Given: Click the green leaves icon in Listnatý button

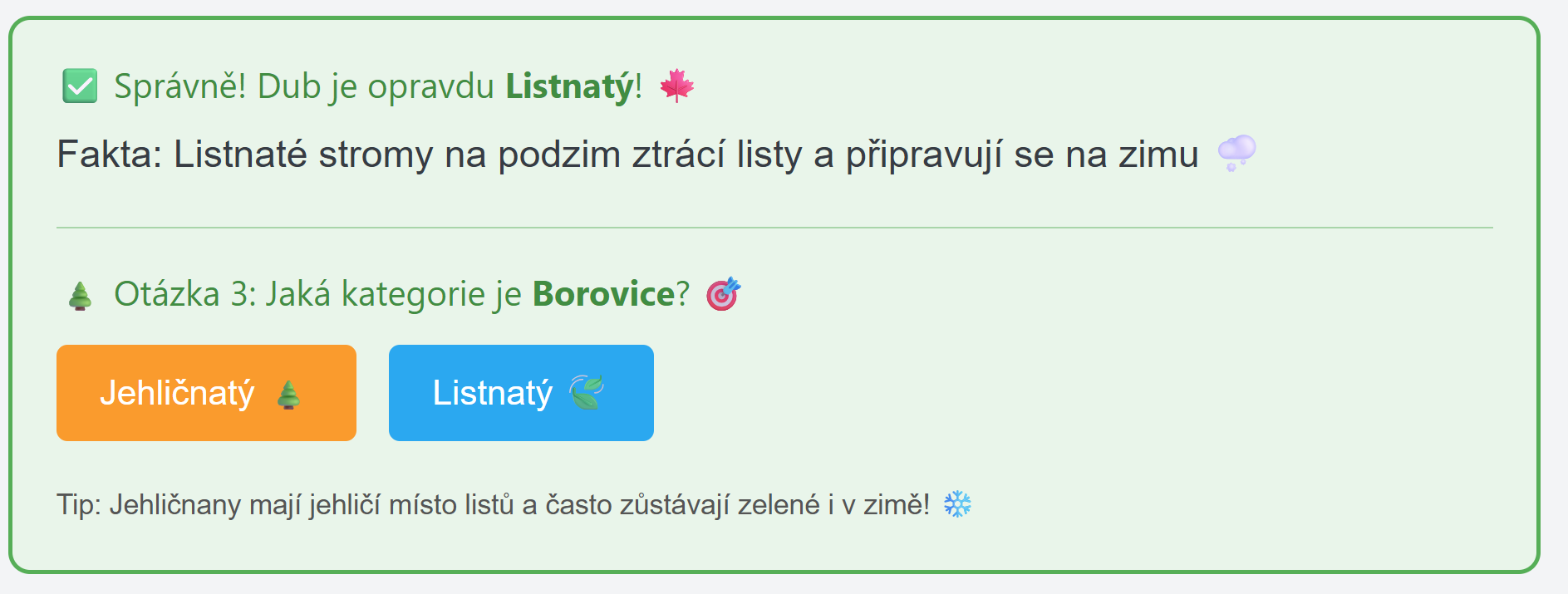Looking at the screenshot, I should (587, 392).
